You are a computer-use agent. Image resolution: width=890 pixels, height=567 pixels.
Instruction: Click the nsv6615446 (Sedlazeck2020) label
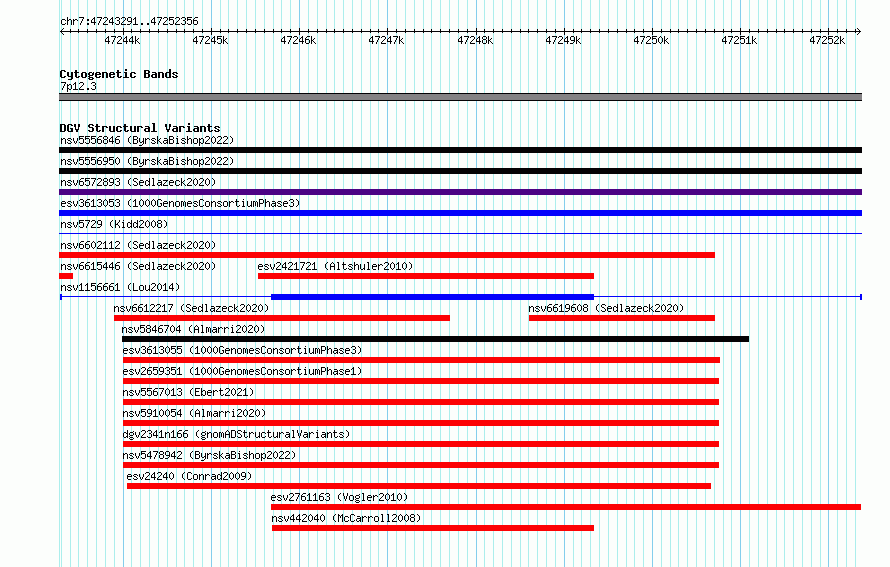138,266
